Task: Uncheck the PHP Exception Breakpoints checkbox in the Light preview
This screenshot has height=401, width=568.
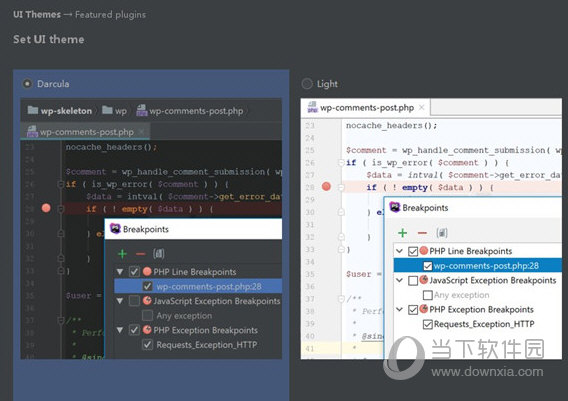Action: tap(413, 310)
